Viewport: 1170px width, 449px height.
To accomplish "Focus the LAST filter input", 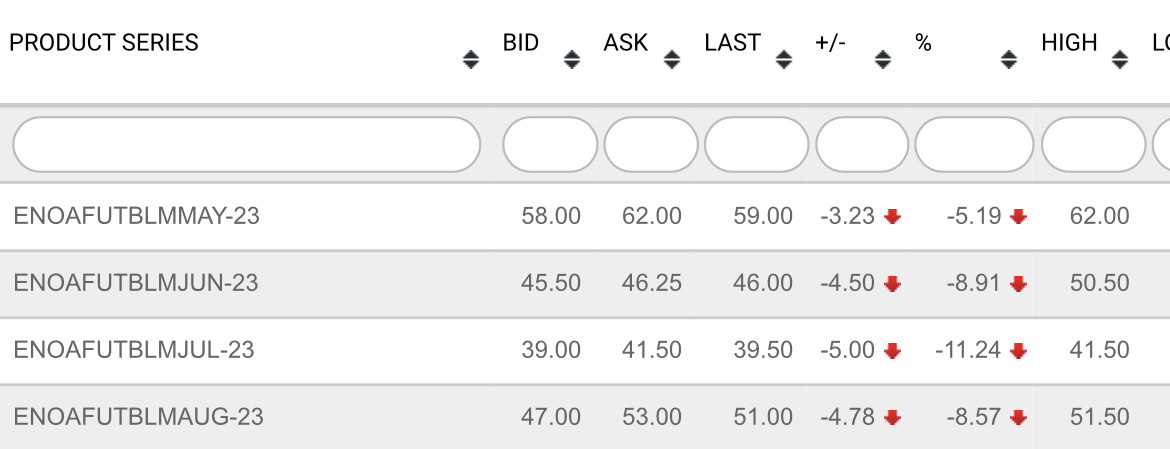I will tap(756, 145).
